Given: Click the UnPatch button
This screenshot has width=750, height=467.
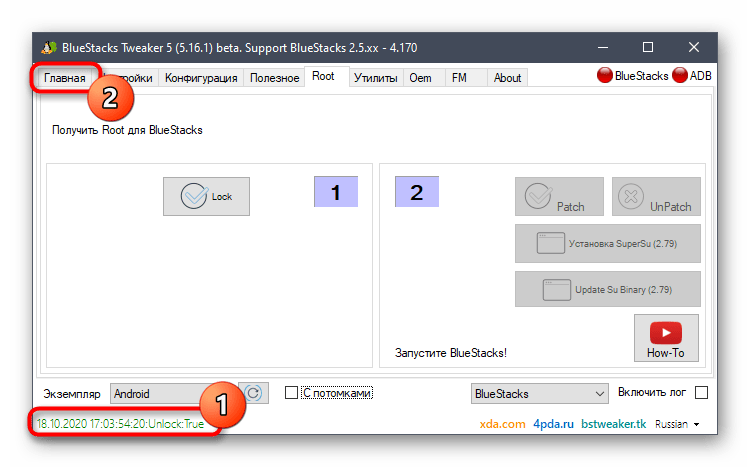Looking at the screenshot, I should click(x=656, y=197).
